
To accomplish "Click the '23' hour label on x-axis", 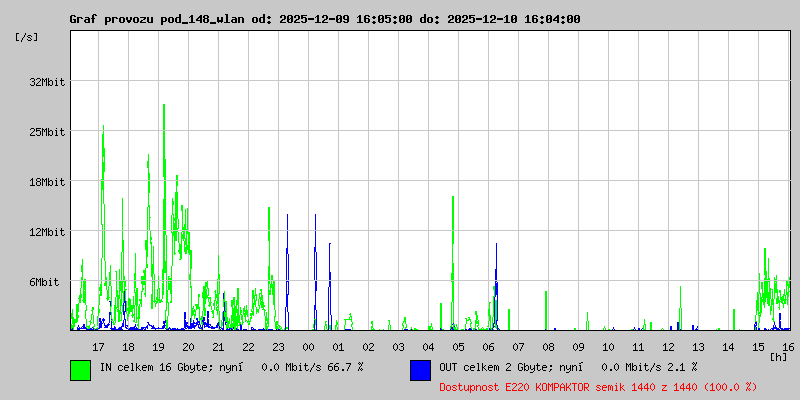I will [279, 347].
